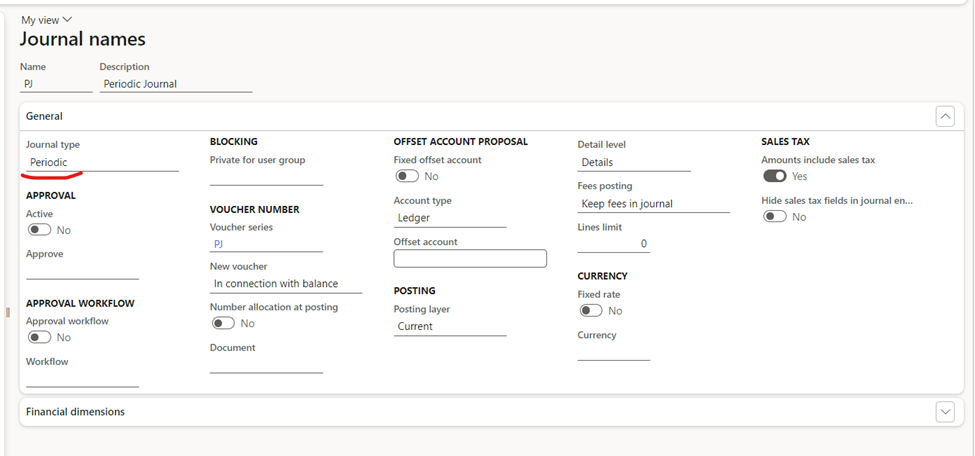Click the PJ voucher series link

click(x=218, y=244)
